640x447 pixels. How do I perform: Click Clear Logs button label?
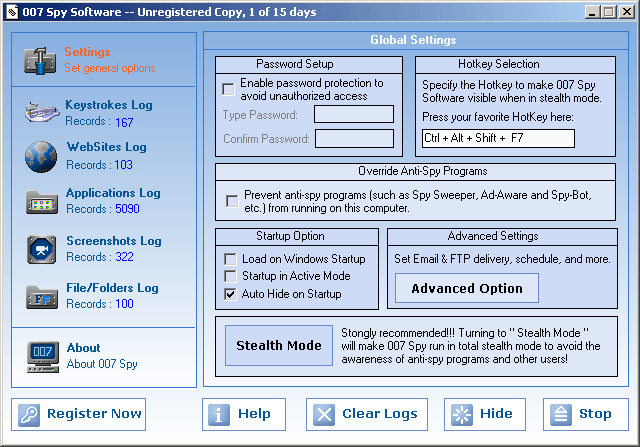(x=380, y=414)
